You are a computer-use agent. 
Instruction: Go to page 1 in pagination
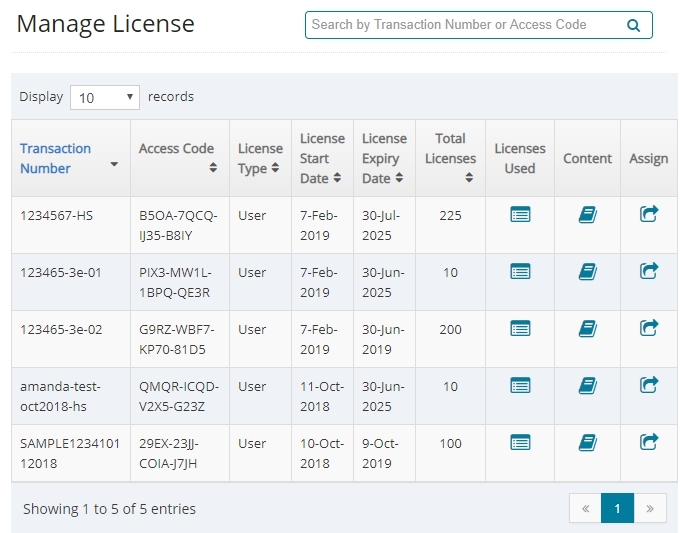point(617,509)
